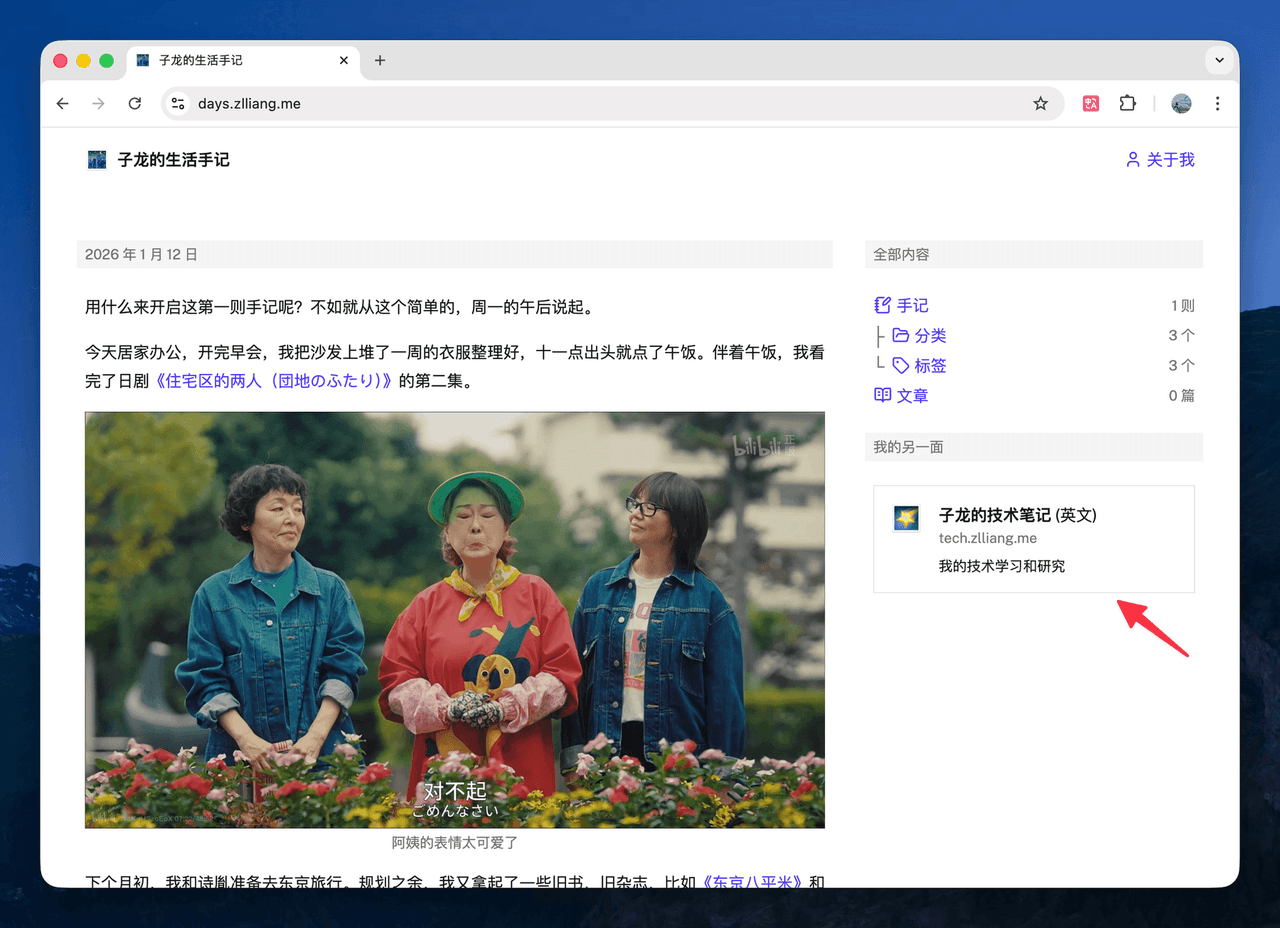Image resolution: width=1280 pixels, height=928 pixels.
Task: Open the 子龙的技术笔记 (英文) card
Action: point(1034,539)
